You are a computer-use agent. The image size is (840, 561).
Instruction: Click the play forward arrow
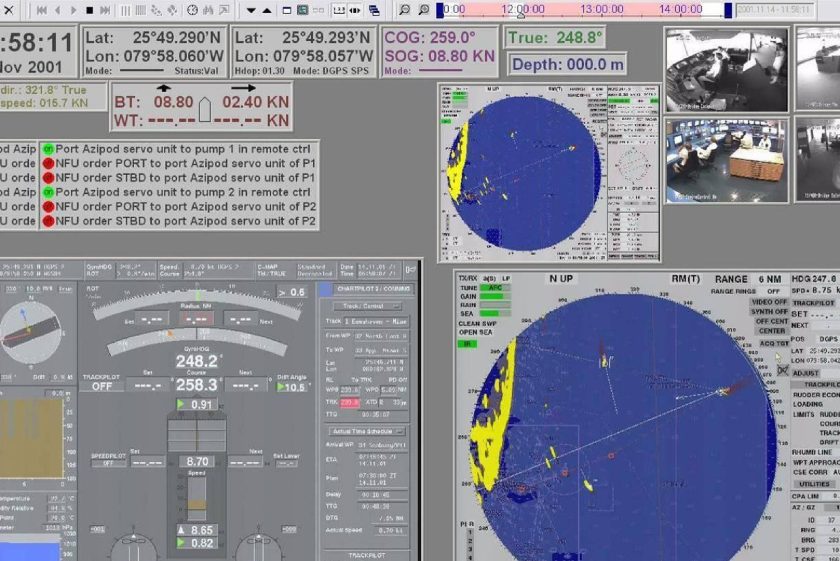73,10
